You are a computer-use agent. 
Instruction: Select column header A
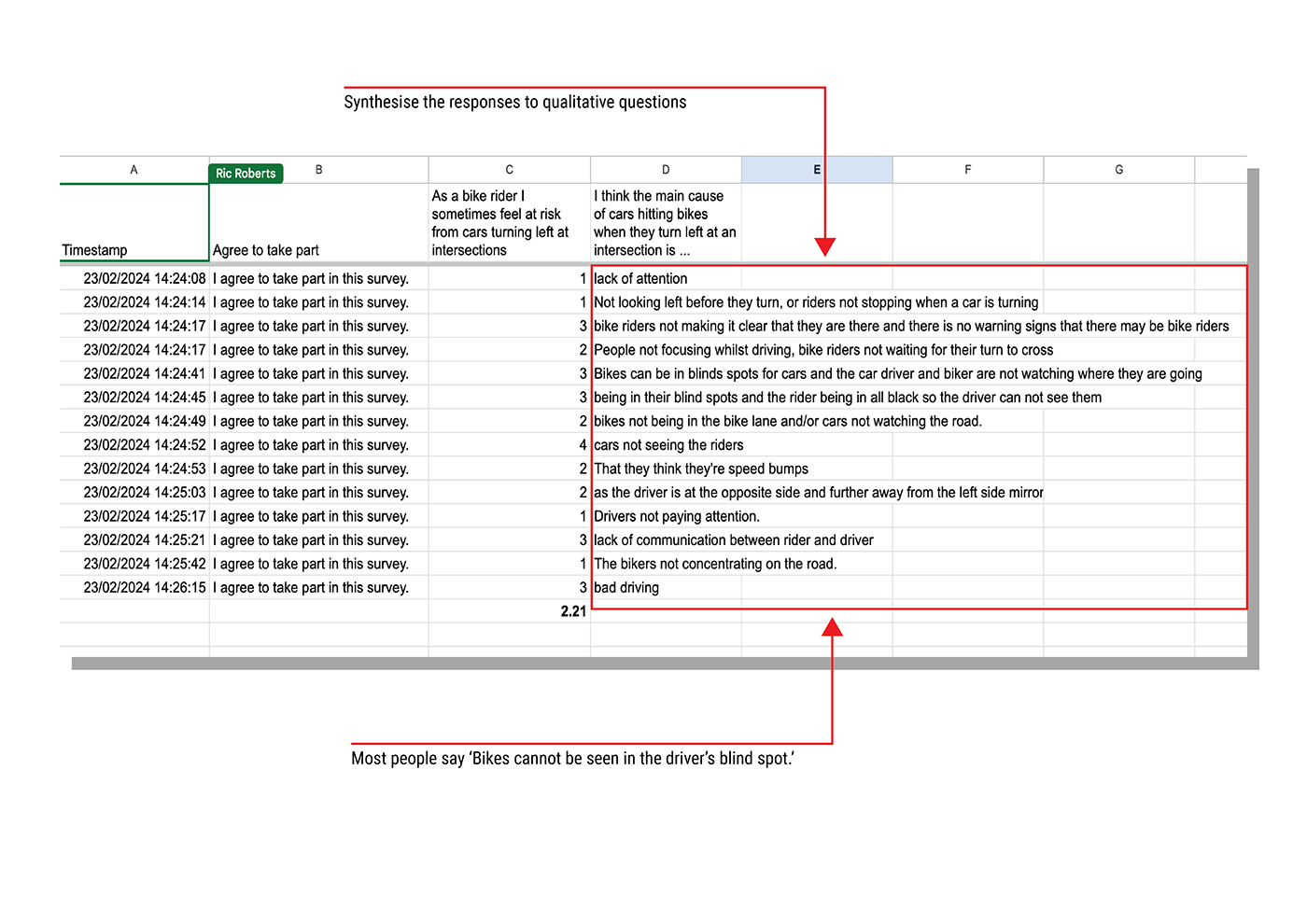tap(134, 169)
